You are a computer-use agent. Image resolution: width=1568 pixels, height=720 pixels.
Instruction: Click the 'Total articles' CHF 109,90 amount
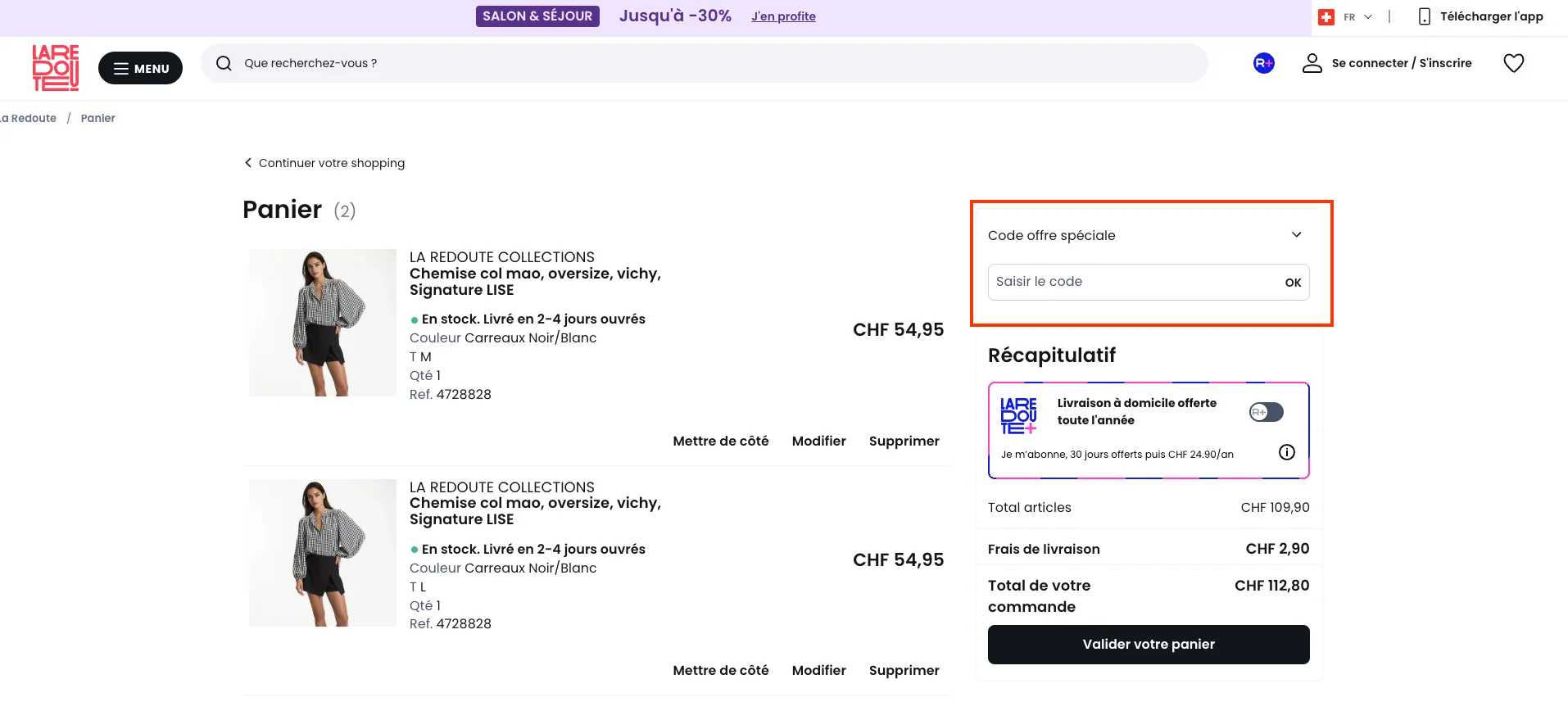(1275, 508)
